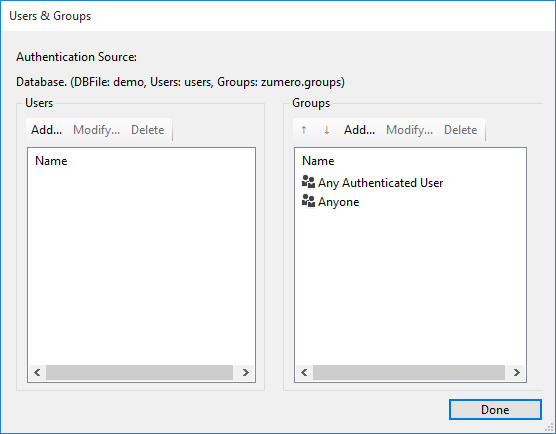This screenshot has width=556, height=434.
Task: Click right scroll arrow in Users list
Action: coord(245,372)
